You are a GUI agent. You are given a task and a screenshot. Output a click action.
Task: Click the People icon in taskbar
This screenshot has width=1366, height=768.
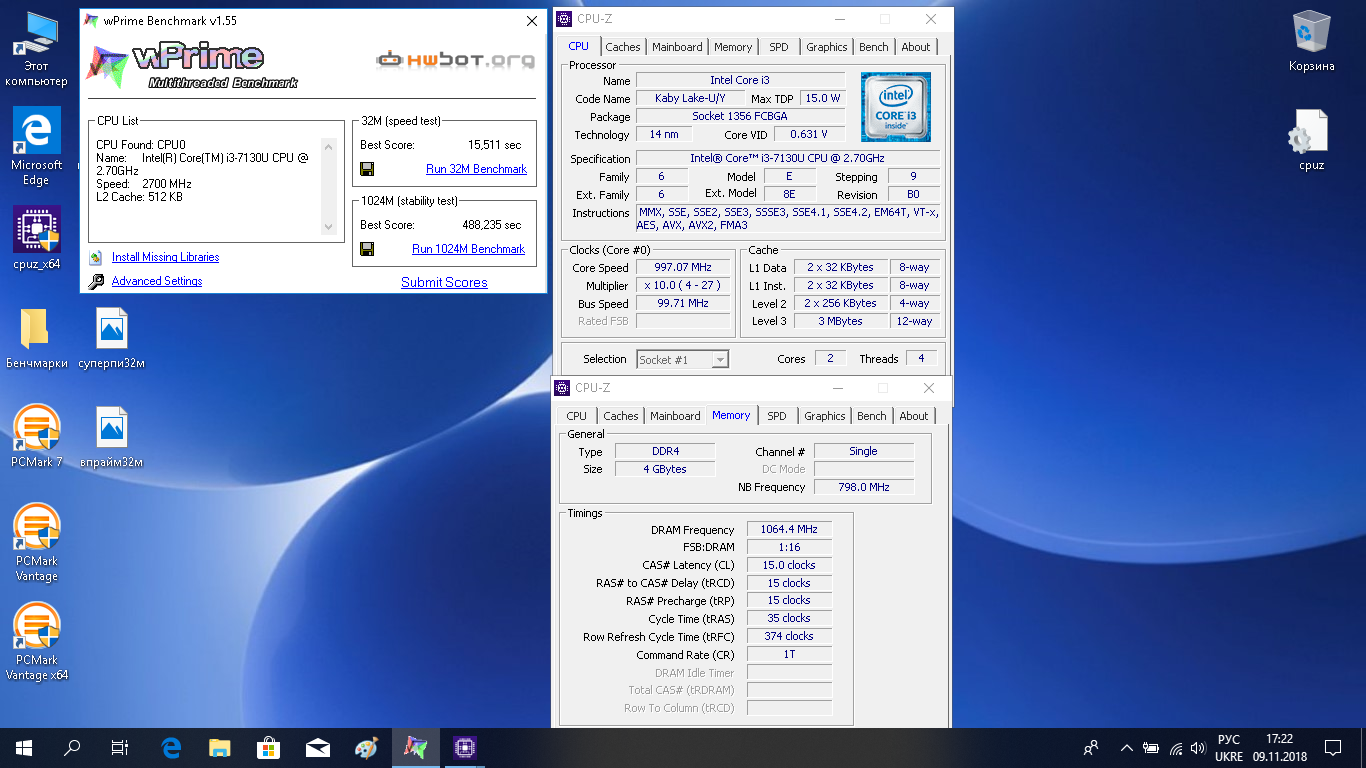(x=1091, y=747)
